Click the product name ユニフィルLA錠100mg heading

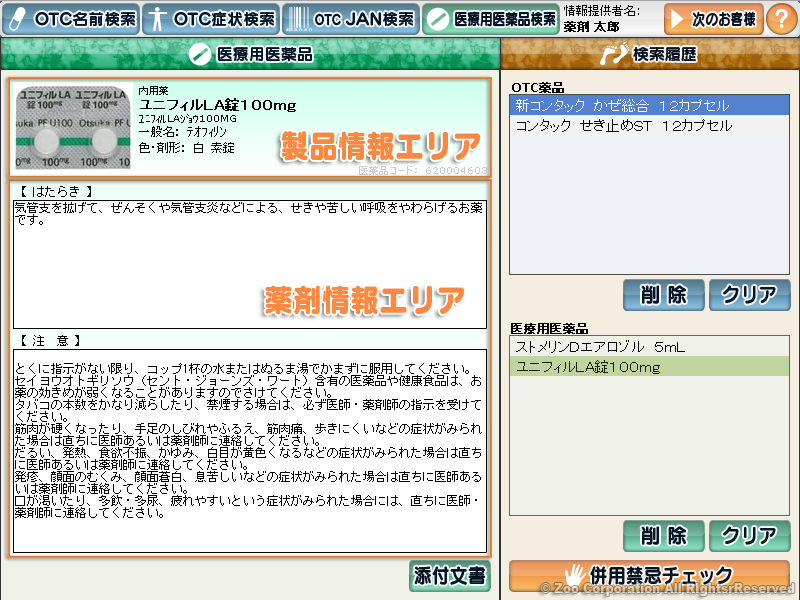tap(217, 105)
